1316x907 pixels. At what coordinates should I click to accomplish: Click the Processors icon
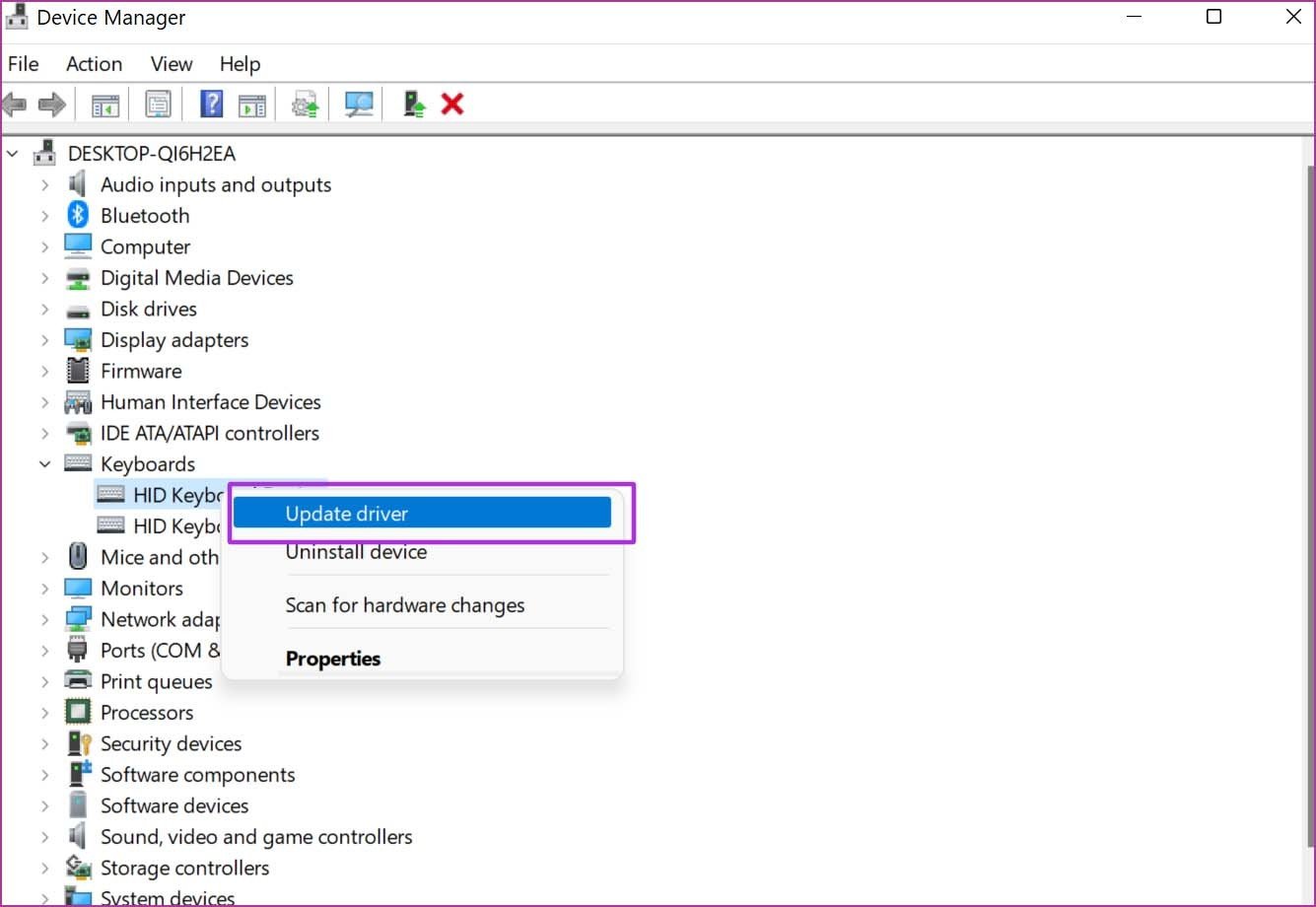pyautogui.click(x=78, y=712)
